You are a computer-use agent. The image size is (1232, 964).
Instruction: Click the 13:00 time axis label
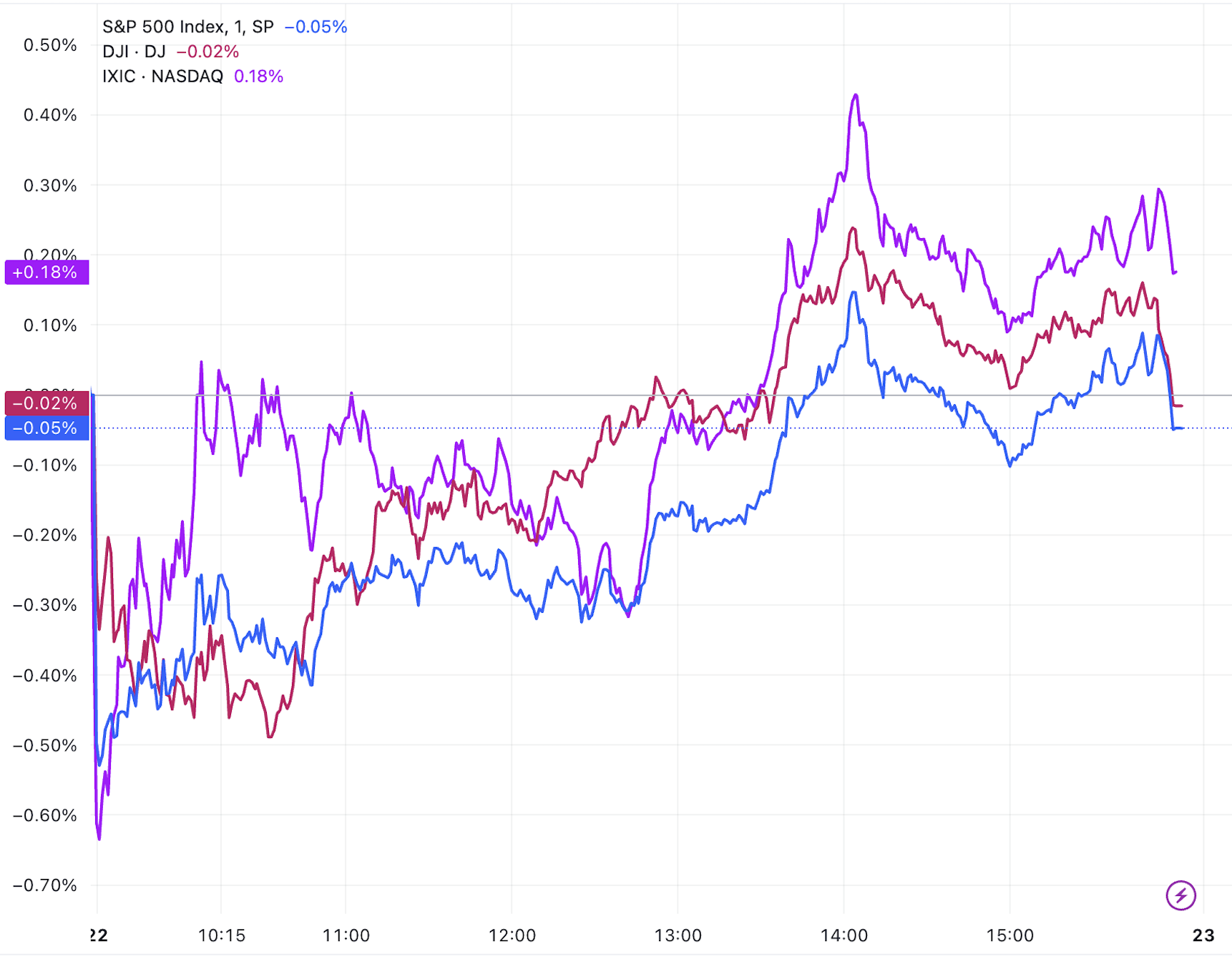pyautogui.click(x=678, y=935)
